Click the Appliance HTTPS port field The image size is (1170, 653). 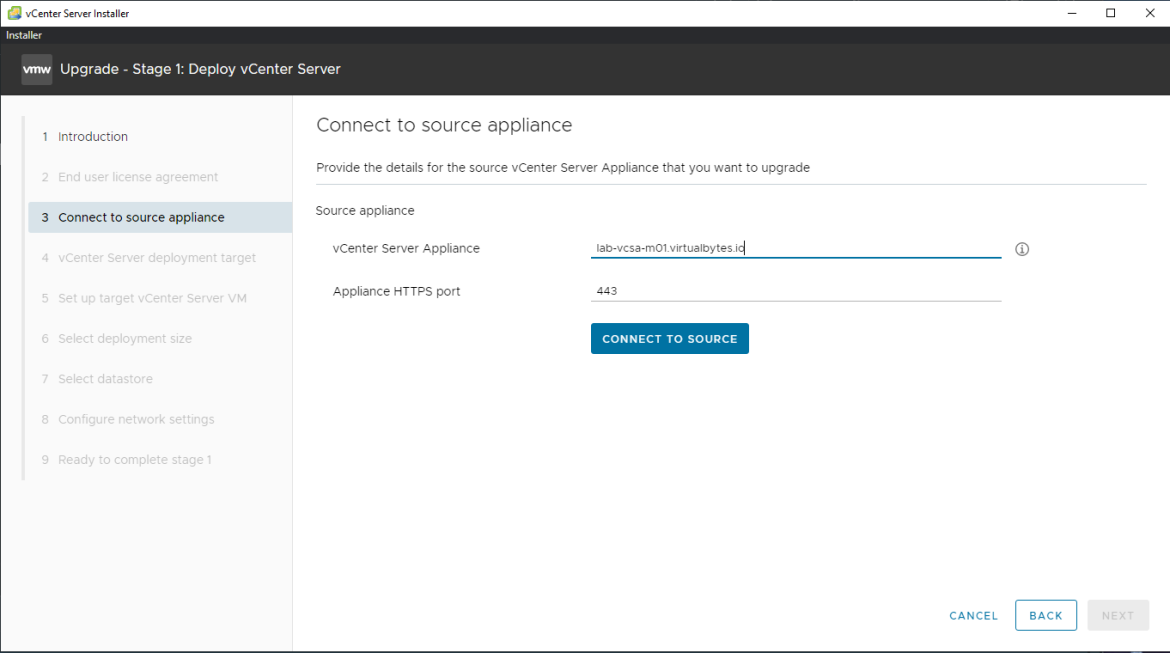coord(795,291)
